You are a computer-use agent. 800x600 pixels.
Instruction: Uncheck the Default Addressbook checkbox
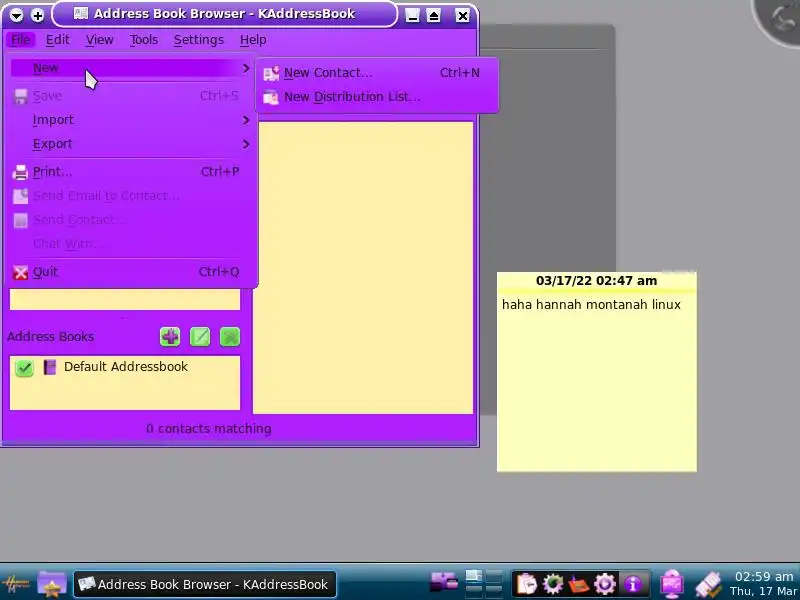[x=24, y=367]
